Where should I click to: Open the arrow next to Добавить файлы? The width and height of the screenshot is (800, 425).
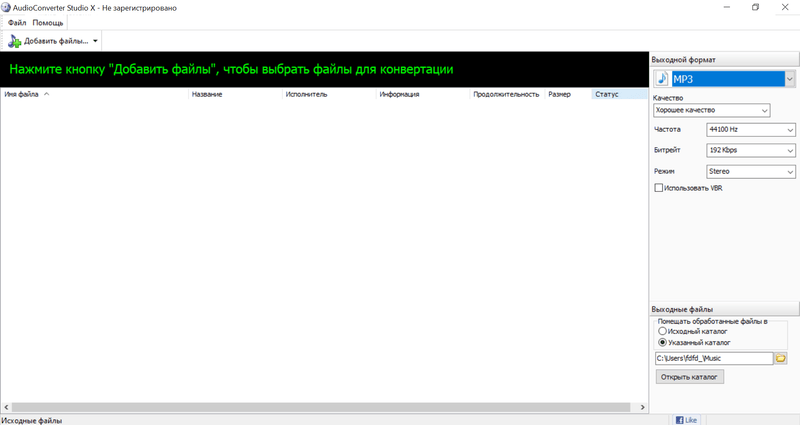96,41
